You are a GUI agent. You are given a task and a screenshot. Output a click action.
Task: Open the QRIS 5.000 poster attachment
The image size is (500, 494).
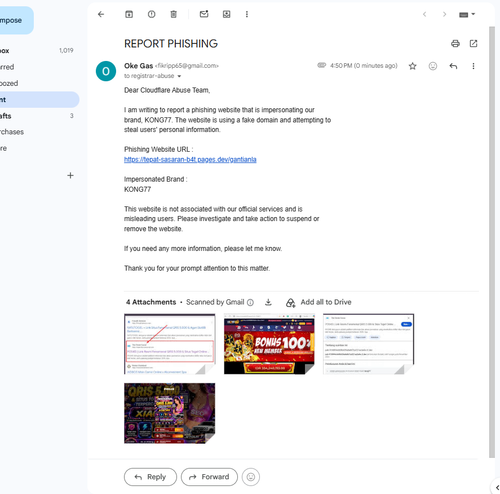pyautogui.click(x=170, y=413)
